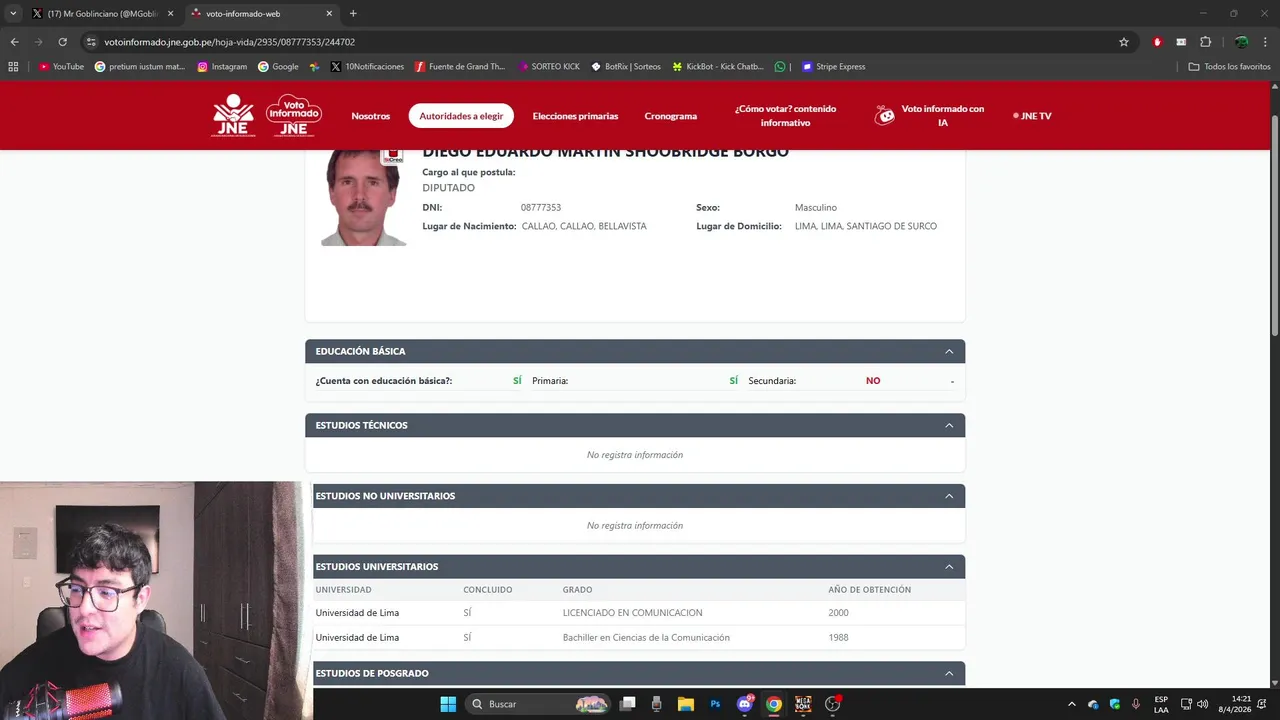Open the Google bookmark
The image size is (1280, 720).
pos(278,67)
